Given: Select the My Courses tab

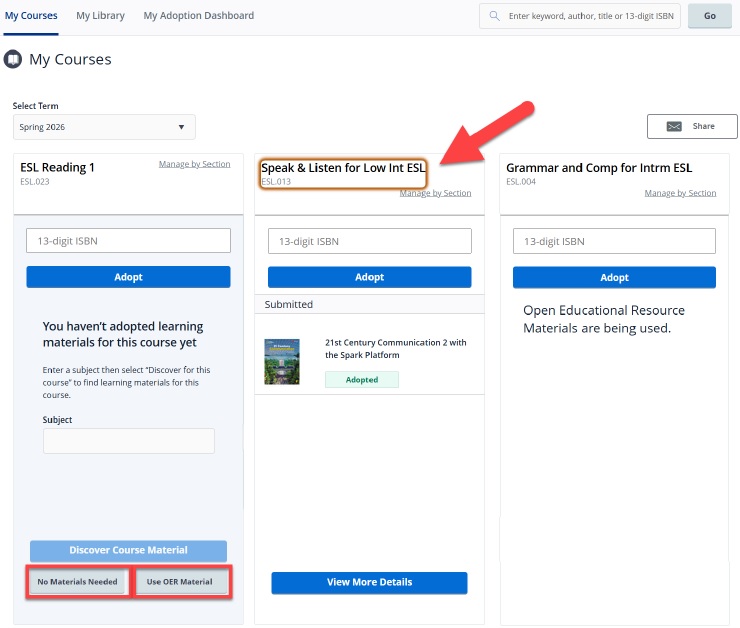Looking at the screenshot, I should coord(31,16).
